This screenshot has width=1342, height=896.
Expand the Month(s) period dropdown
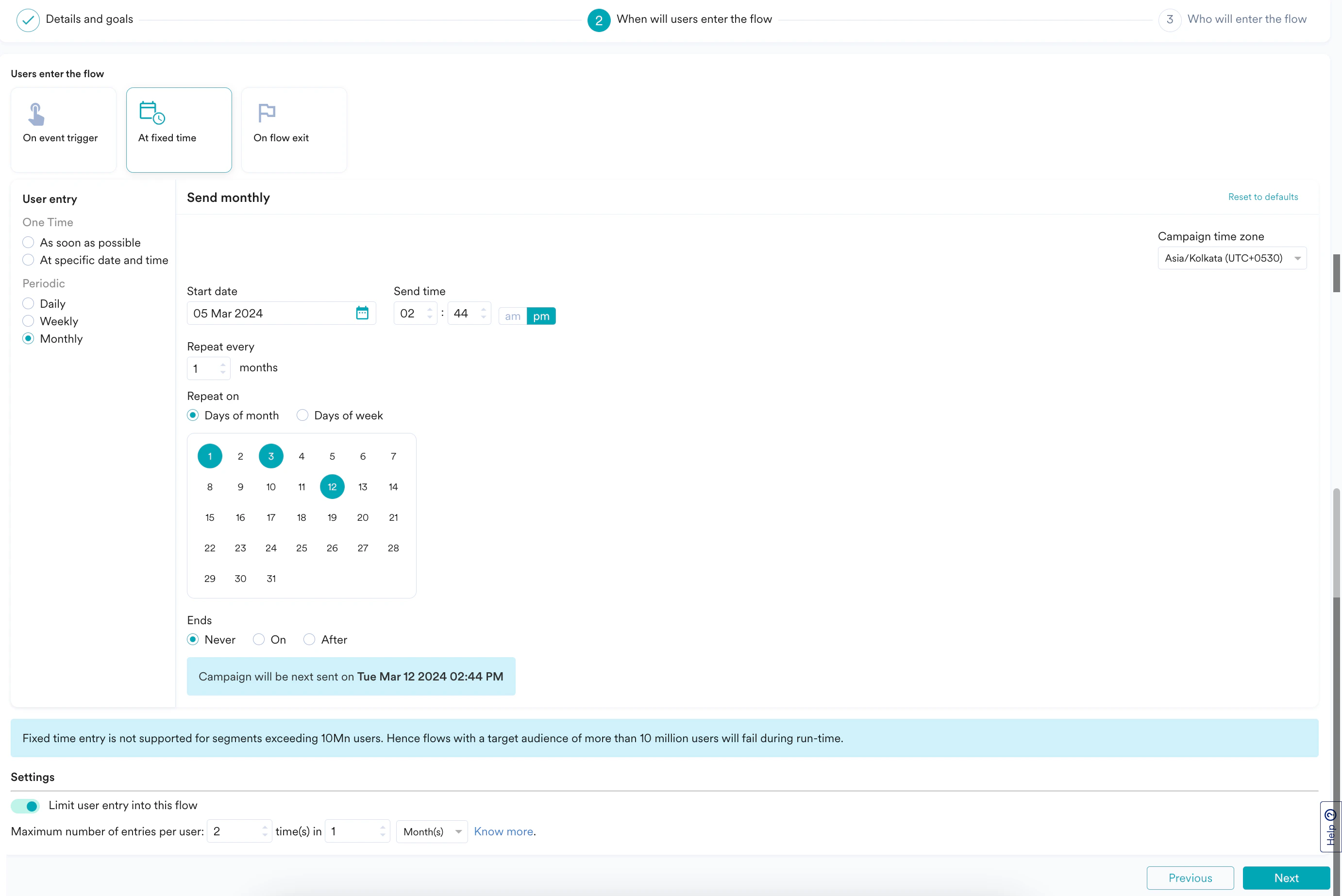click(x=432, y=832)
